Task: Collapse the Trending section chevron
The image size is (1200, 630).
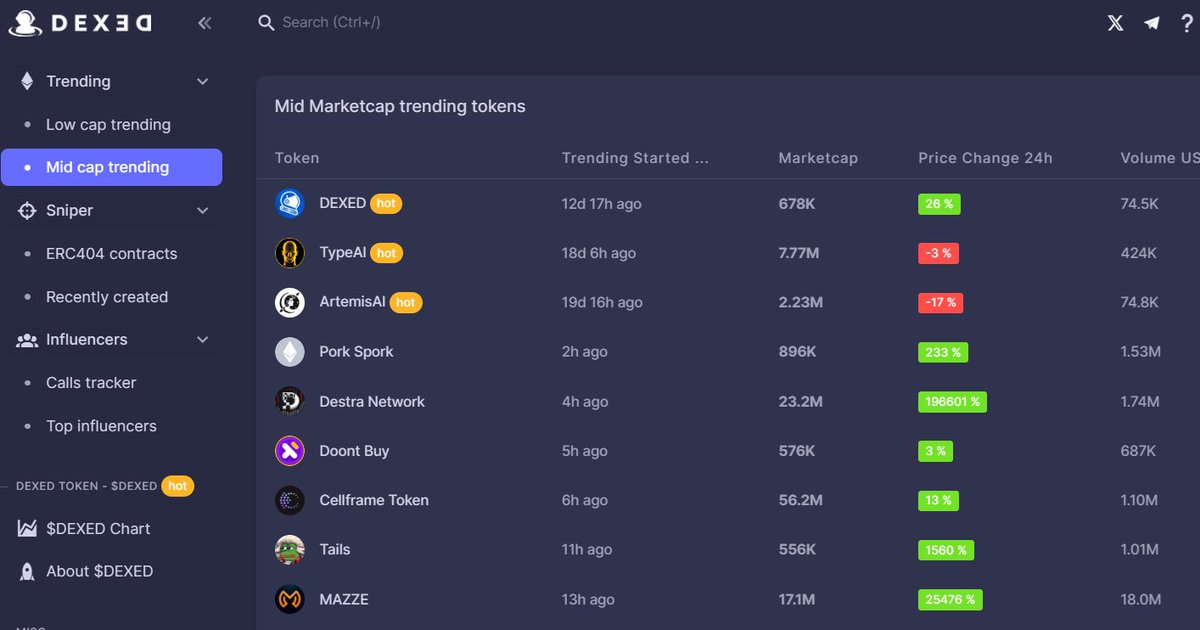Action: (203, 82)
